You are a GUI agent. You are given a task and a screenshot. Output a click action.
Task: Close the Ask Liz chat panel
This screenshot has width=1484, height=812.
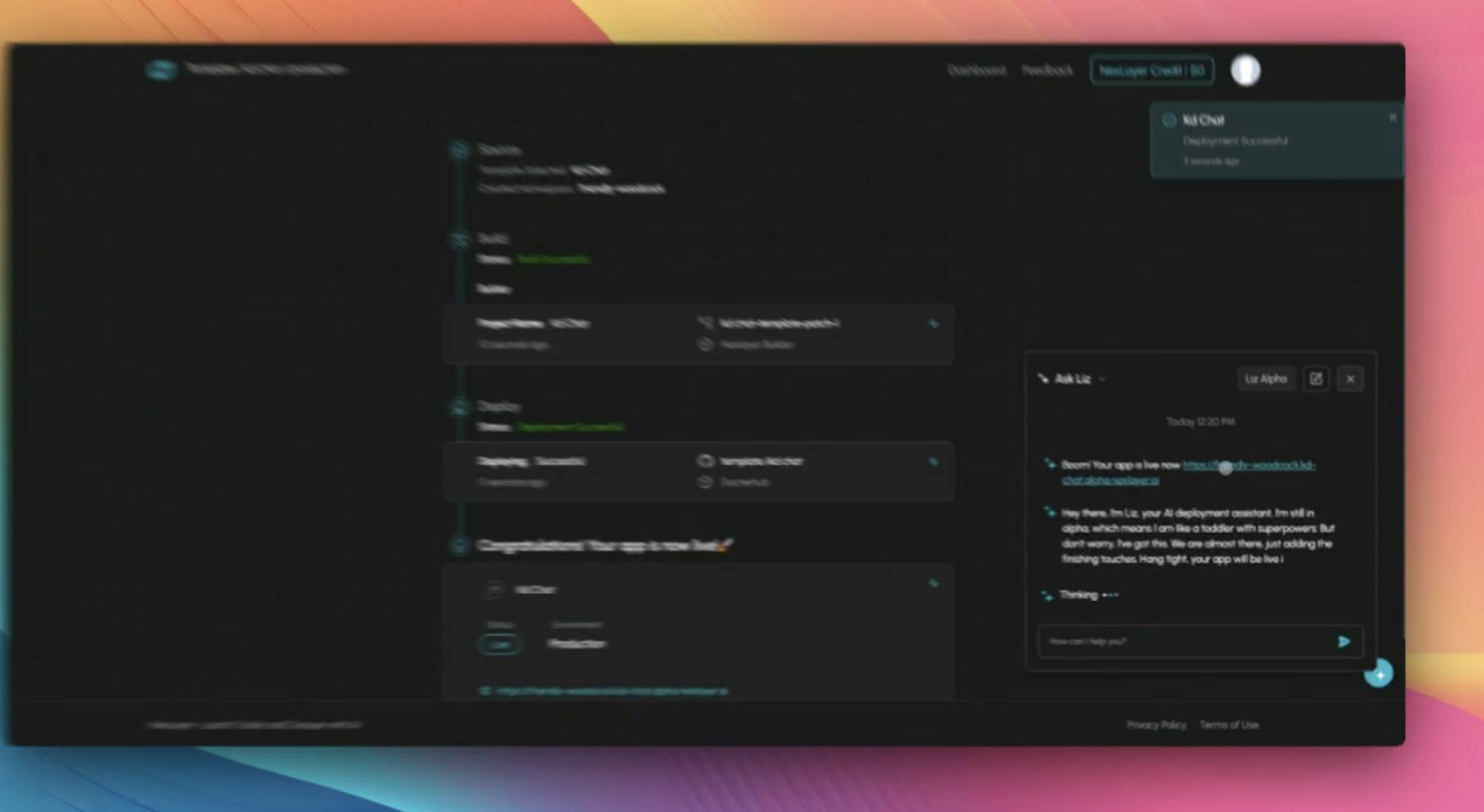click(x=1350, y=379)
